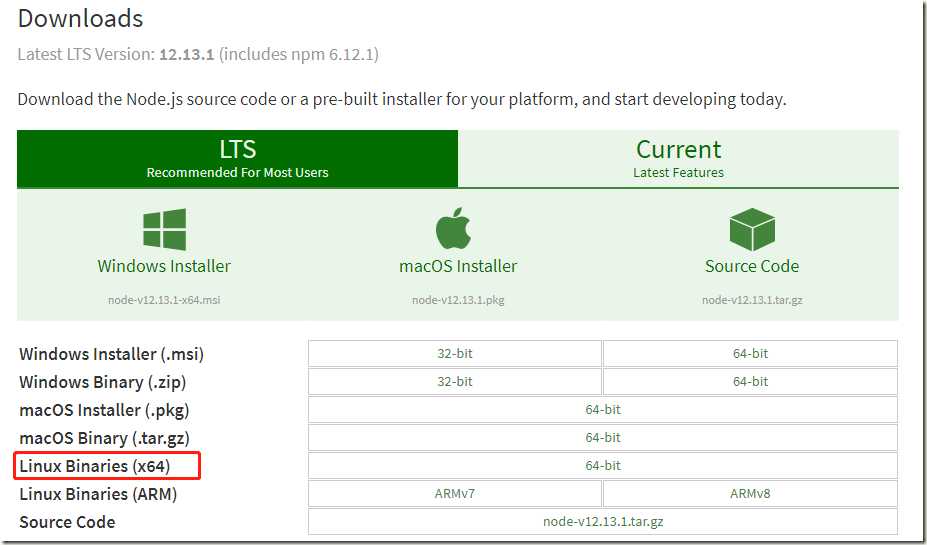Click the Downloads page heading
This screenshot has height=545, width=927.
(80, 18)
